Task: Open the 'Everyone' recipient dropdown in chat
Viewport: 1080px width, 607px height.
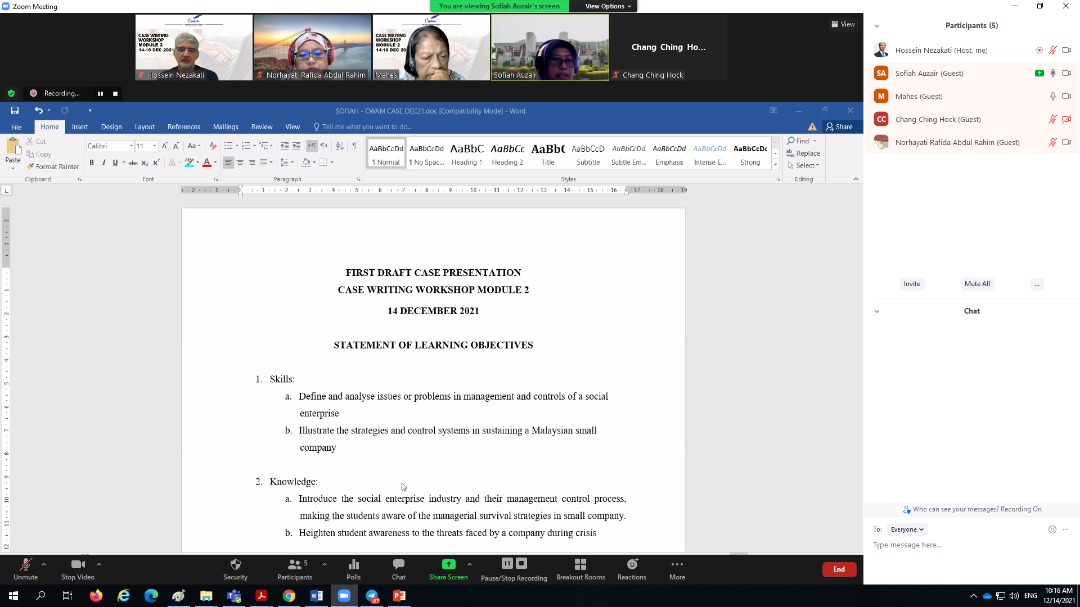Action: tap(906, 530)
